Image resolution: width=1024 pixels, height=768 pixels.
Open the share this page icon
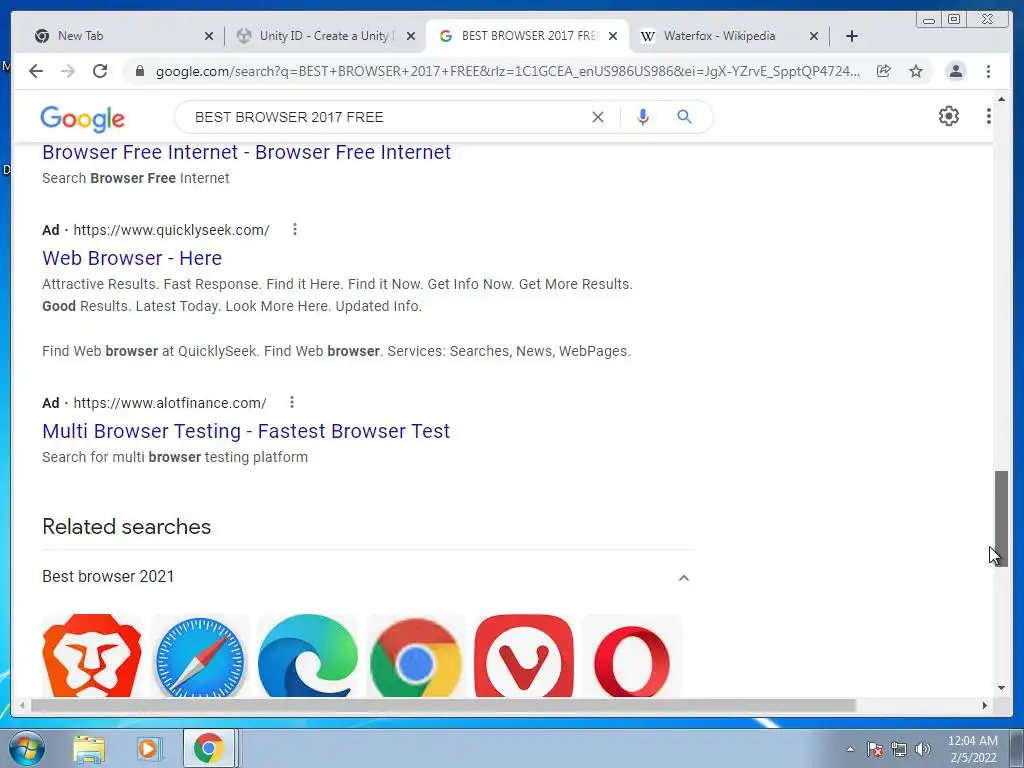pyautogui.click(x=884, y=71)
